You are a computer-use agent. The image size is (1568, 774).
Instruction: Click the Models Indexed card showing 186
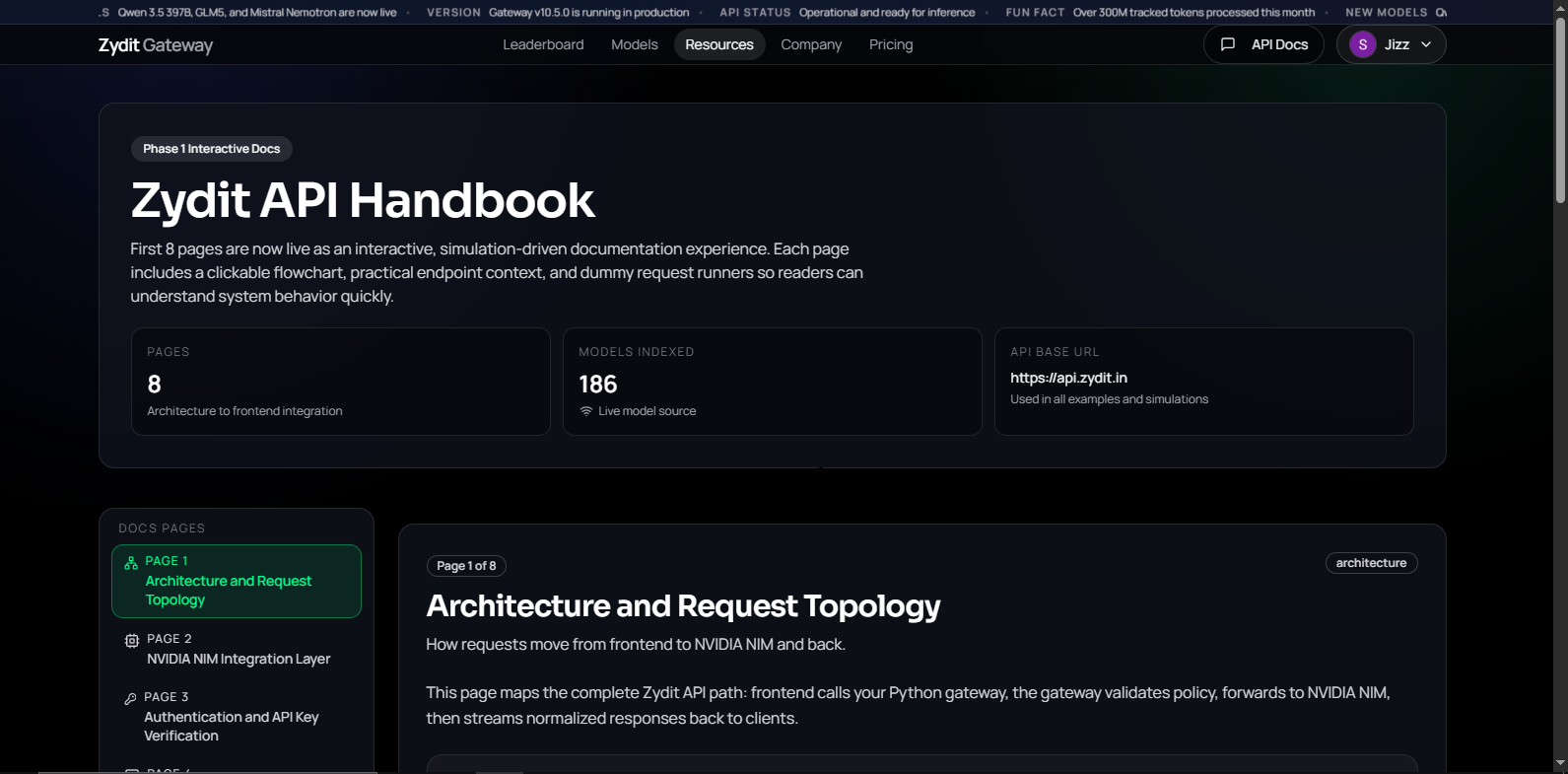click(773, 382)
